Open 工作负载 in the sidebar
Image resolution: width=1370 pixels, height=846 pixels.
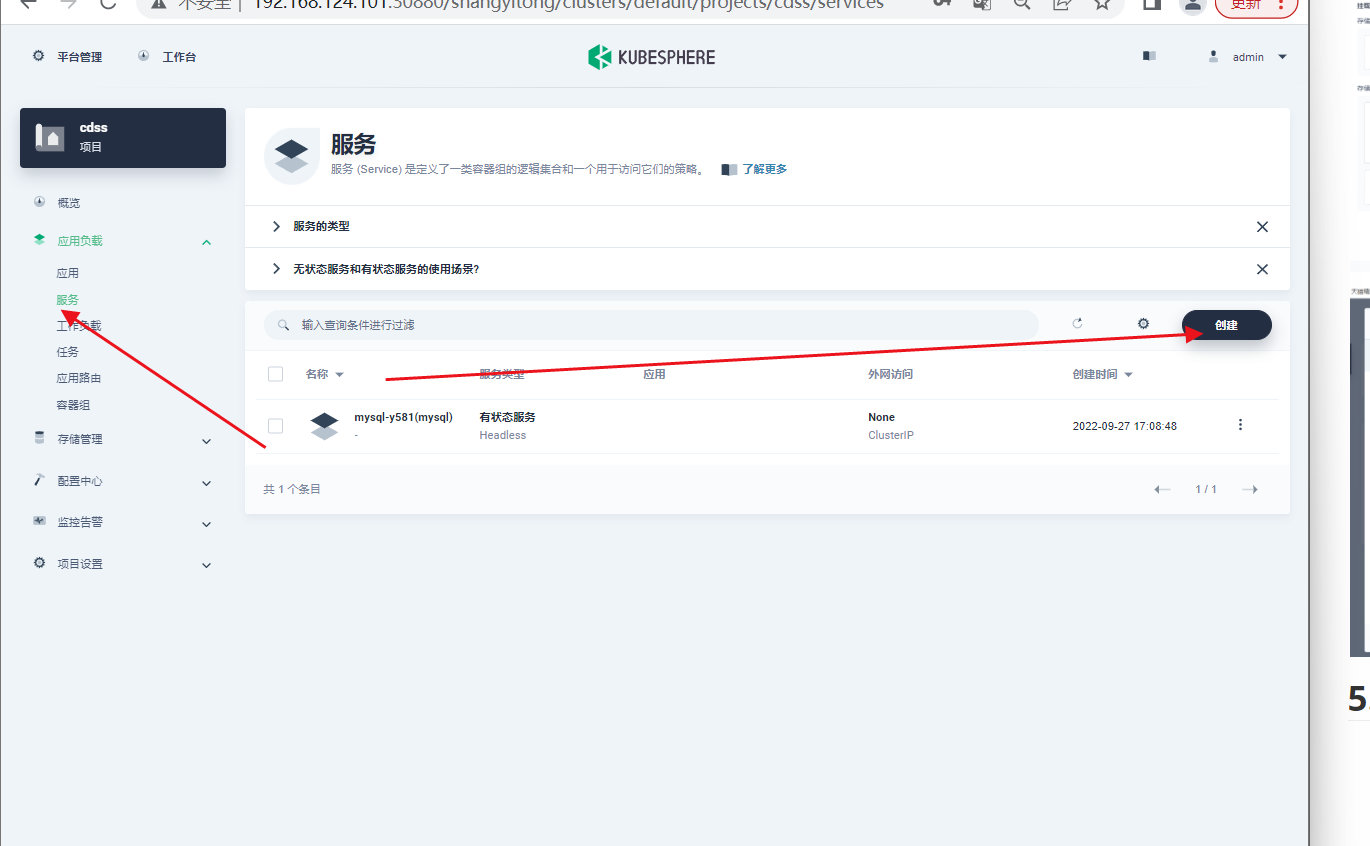(79, 326)
